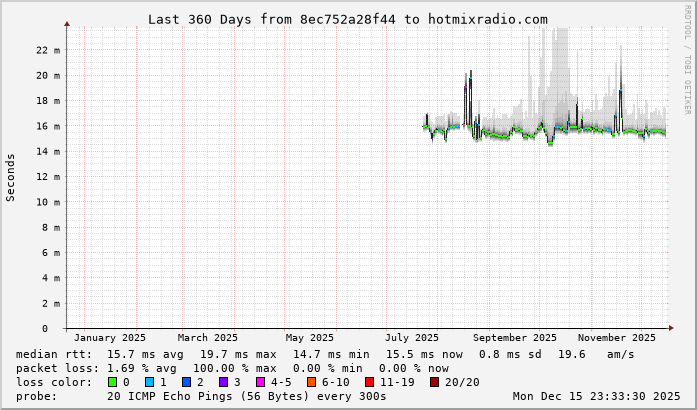Viewport: 697px width, 410px height.
Task: Click the Mon Dec 15 timestamp text
Action: 598,396
